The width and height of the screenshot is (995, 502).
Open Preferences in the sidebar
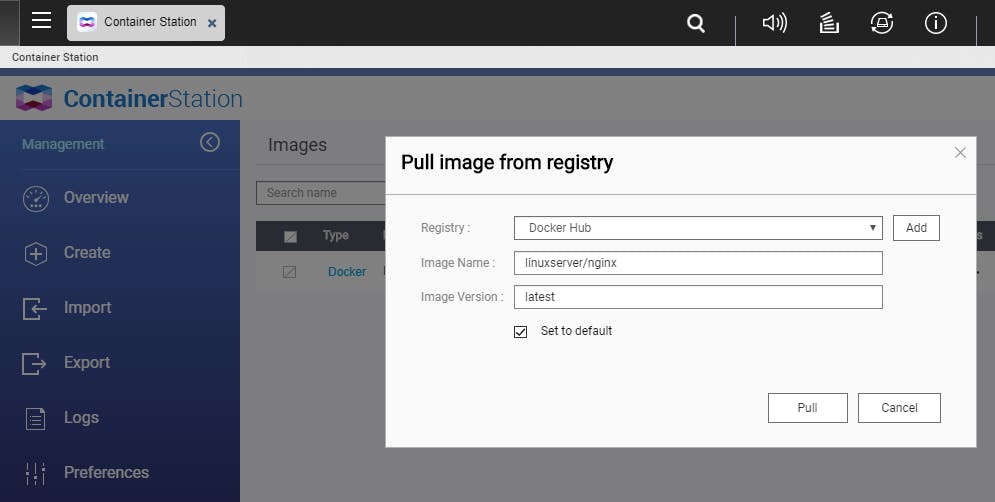click(x=106, y=473)
